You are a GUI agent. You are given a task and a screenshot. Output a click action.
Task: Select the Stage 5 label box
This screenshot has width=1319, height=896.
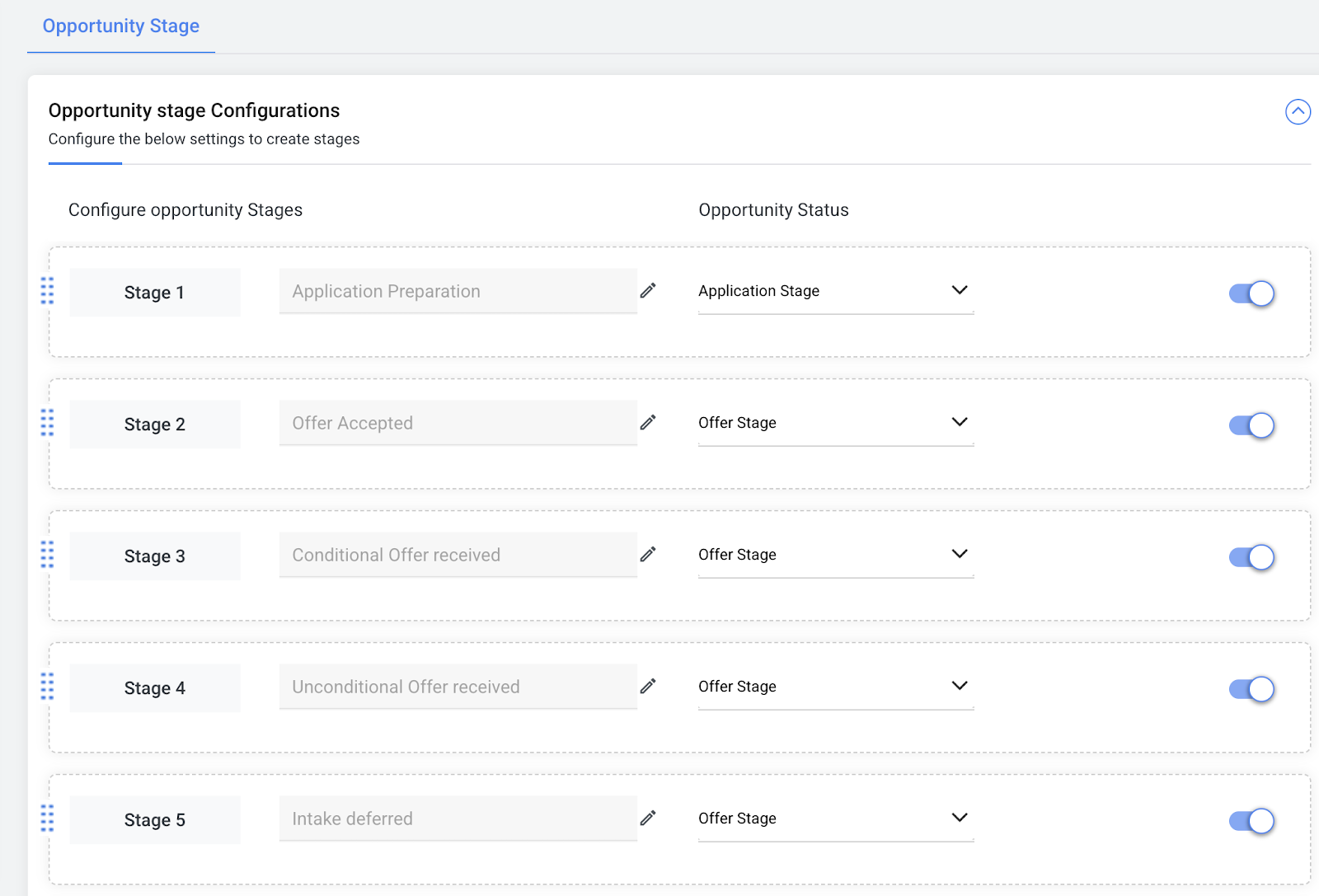[x=155, y=820]
